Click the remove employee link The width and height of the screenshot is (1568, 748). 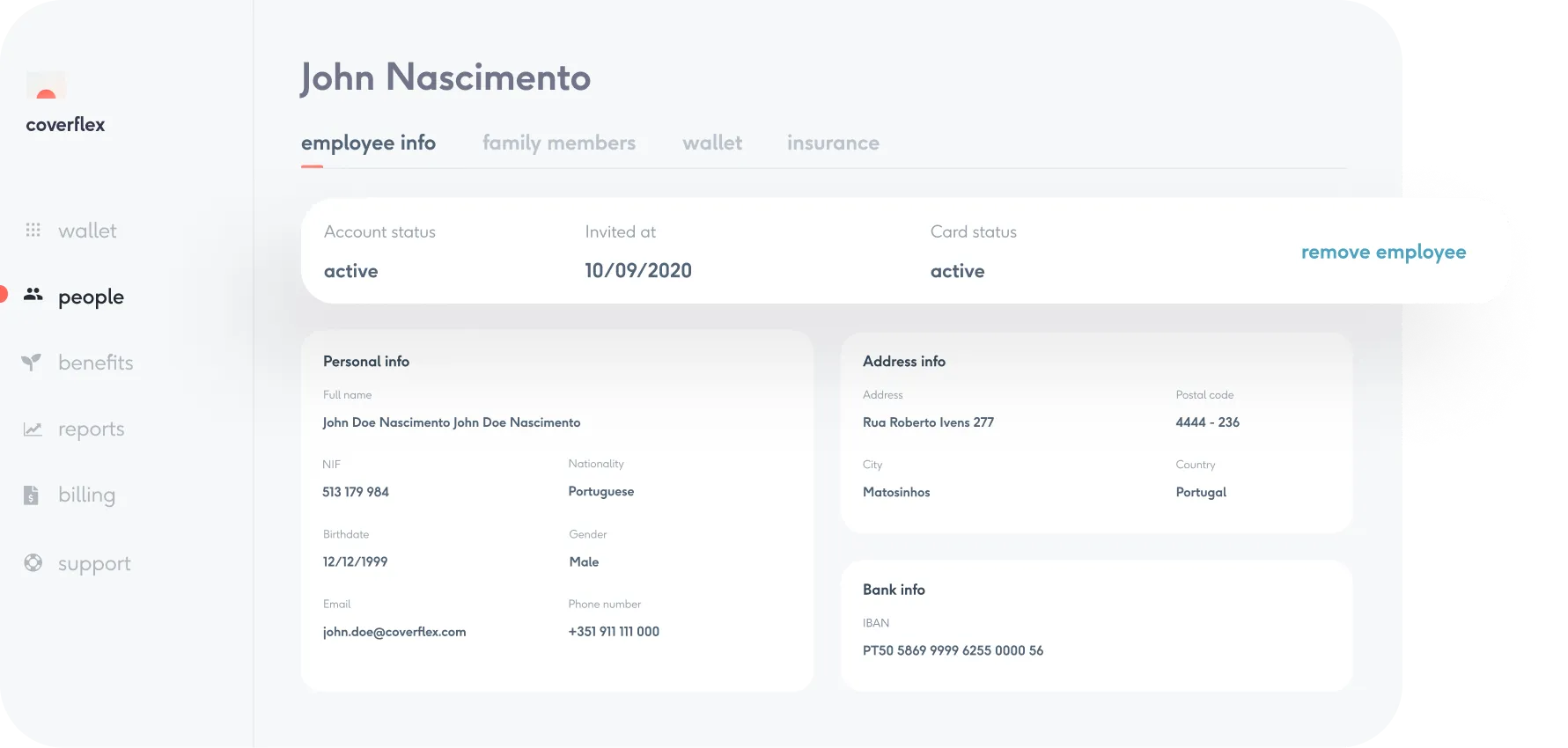pos(1383,253)
